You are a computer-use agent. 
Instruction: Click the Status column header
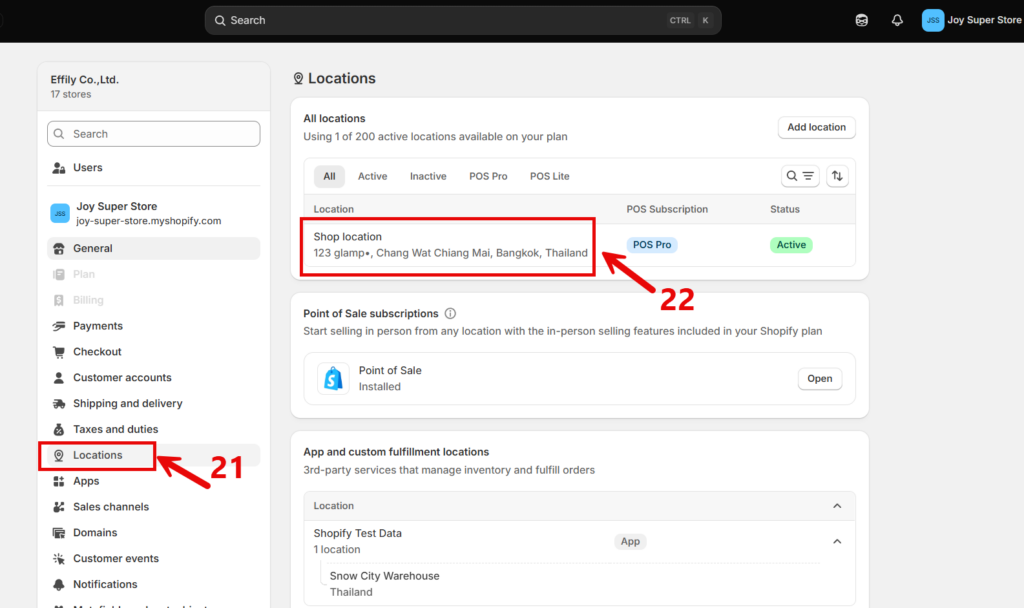(785, 209)
